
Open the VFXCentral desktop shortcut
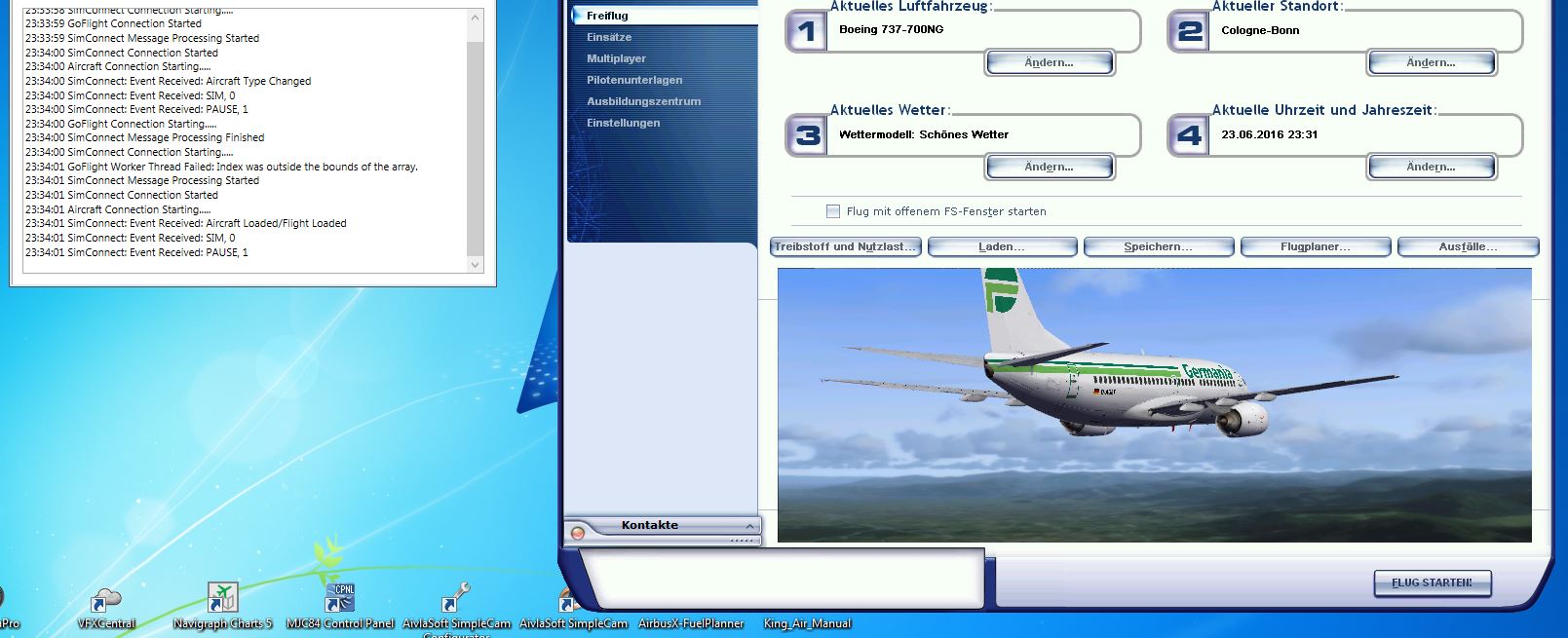click(x=105, y=600)
